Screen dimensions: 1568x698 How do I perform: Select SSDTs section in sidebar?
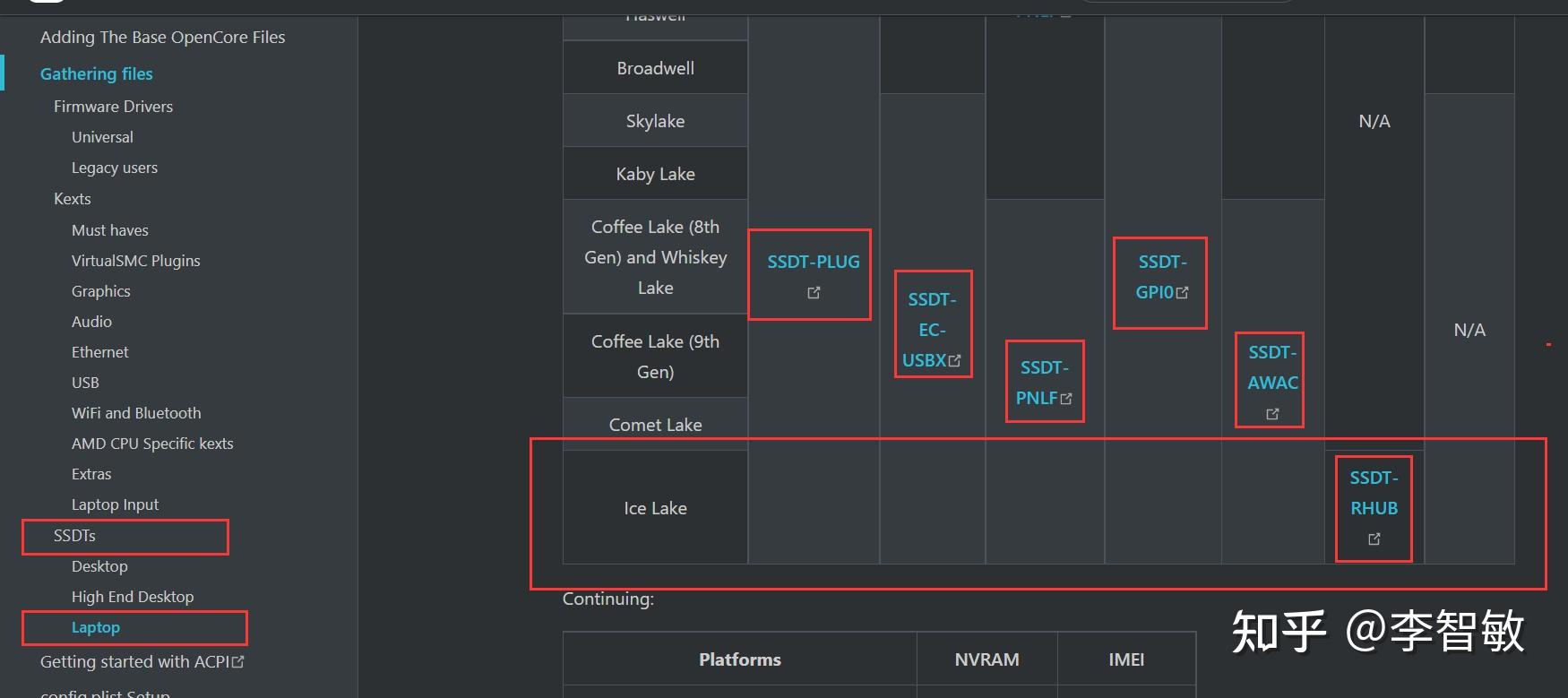point(74,535)
